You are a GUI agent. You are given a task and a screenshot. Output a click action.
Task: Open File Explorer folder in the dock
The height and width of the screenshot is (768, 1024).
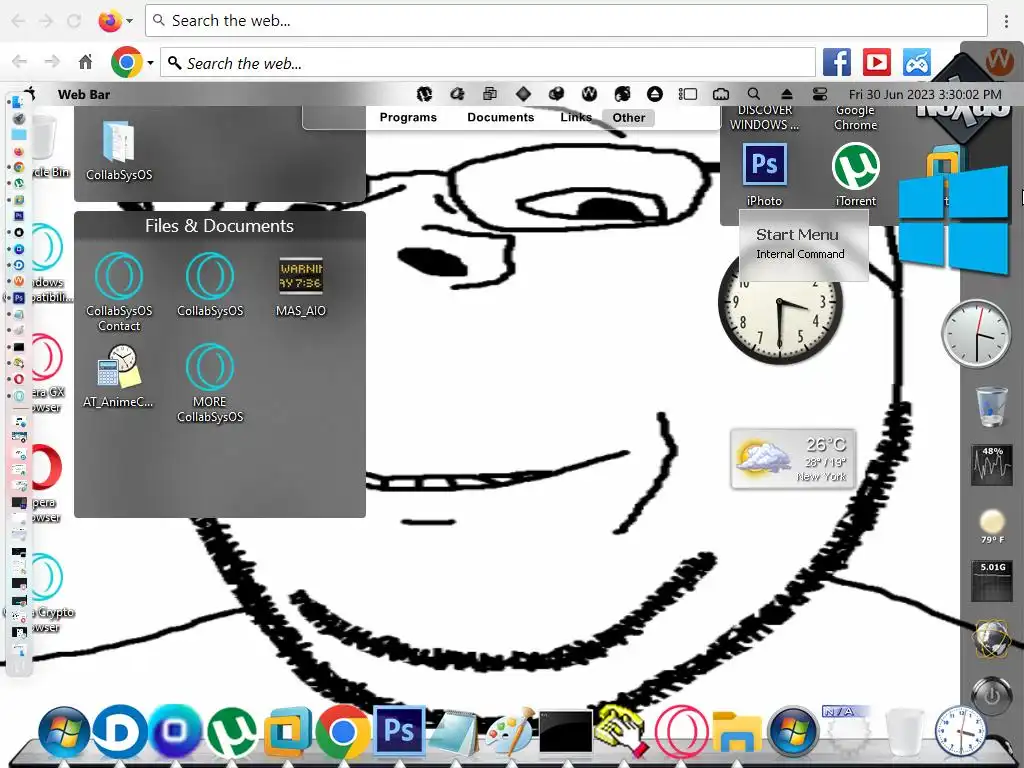[x=737, y=733]
